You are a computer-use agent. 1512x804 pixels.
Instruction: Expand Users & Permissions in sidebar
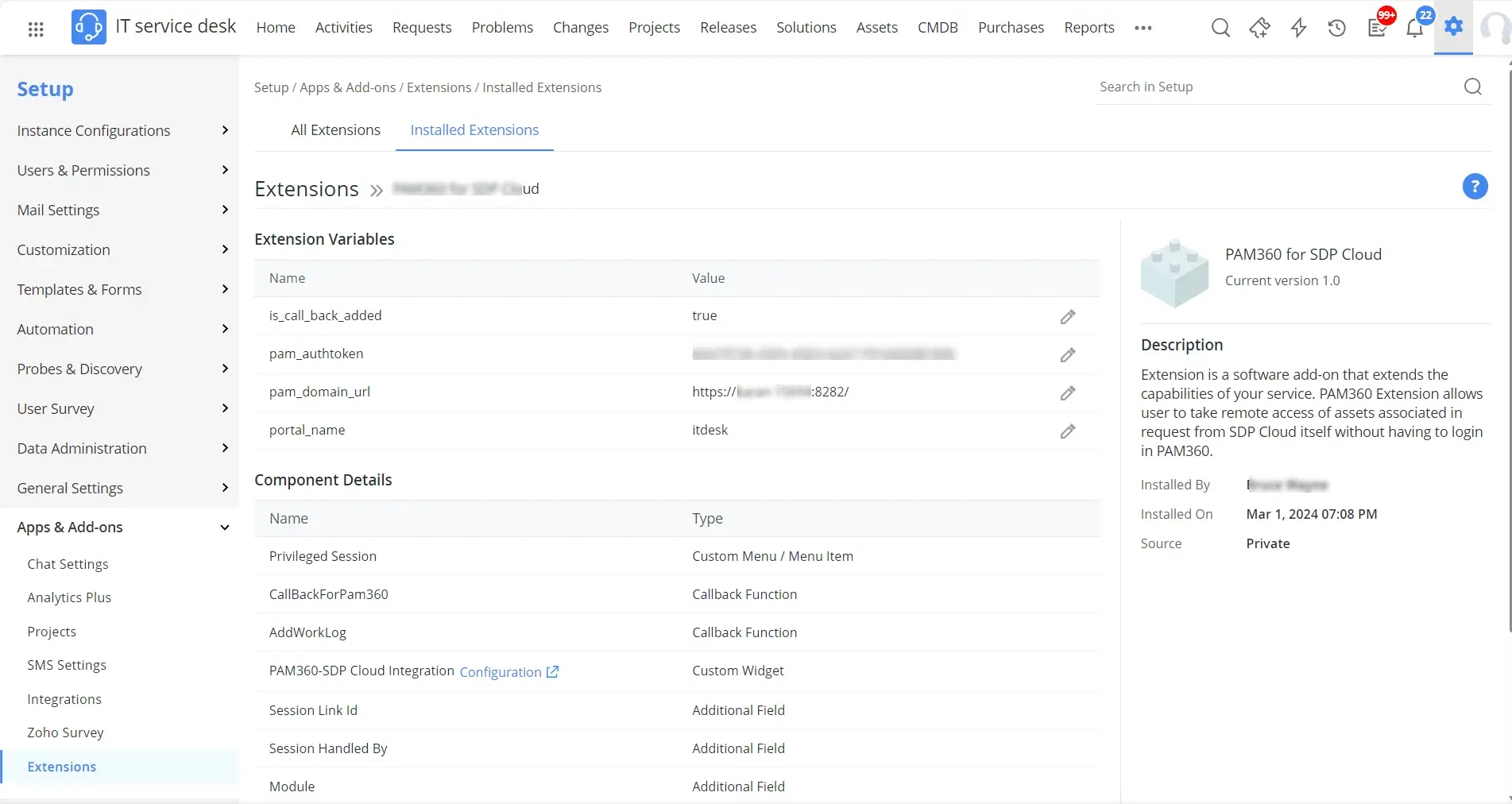[225, 170]
